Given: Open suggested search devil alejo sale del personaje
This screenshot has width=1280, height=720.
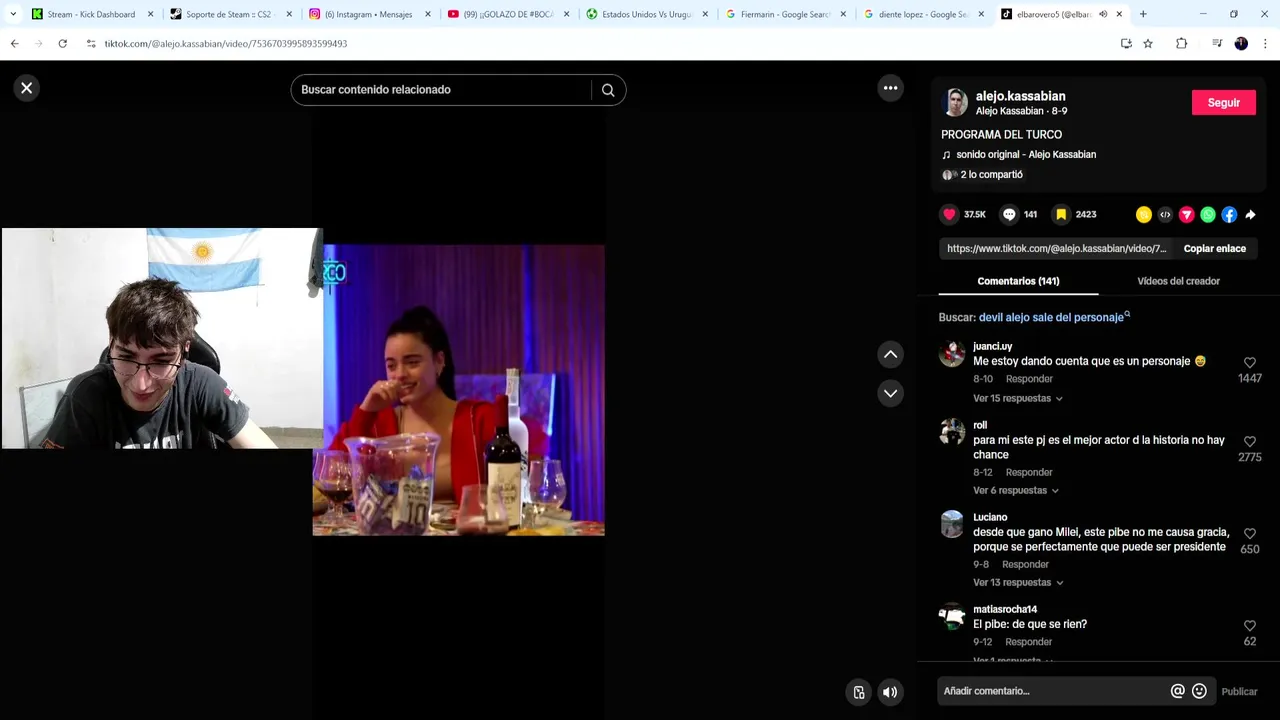Looking at the screenshot, I should coord(1054,317).
